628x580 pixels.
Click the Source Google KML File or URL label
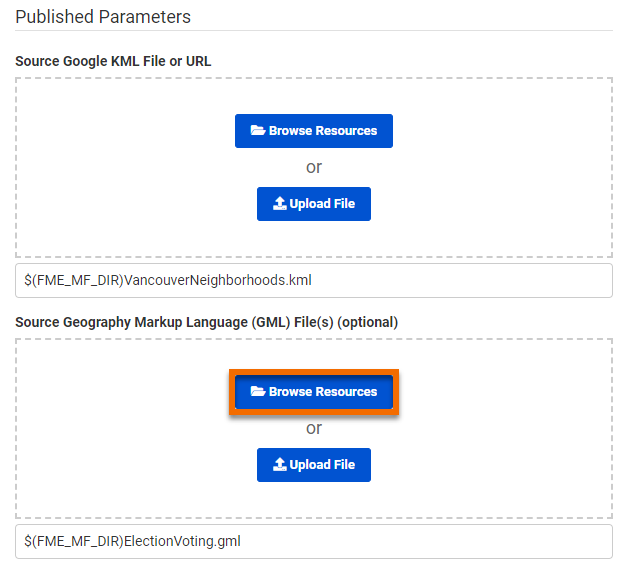coord(113,61)
